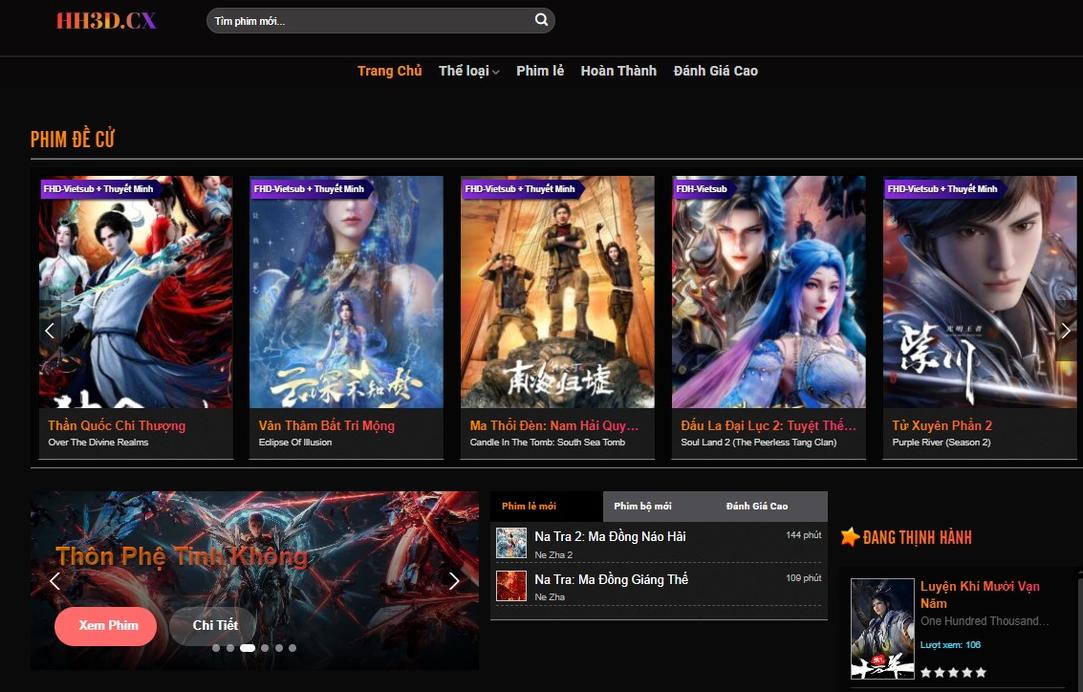Focus the Tìm phim mới search field
The height and width of the screenshot is (692, 1083).
[x=368, y=21]
